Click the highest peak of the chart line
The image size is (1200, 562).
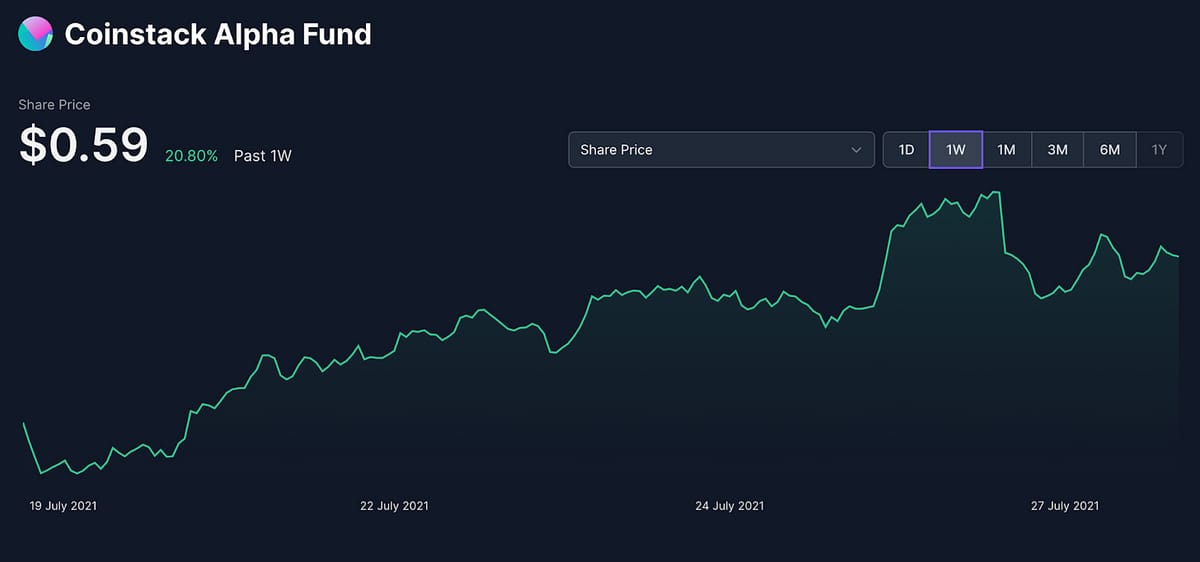[x=998, y=192]
